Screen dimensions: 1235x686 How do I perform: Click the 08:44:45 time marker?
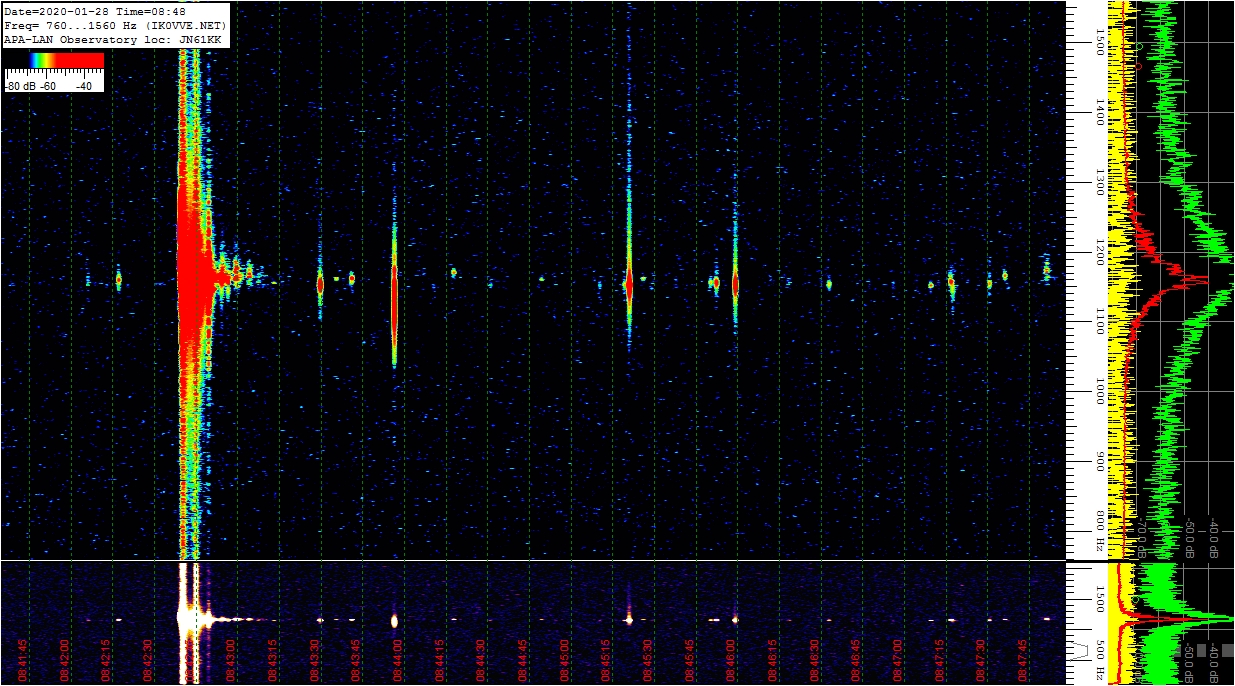coord(522,660)
